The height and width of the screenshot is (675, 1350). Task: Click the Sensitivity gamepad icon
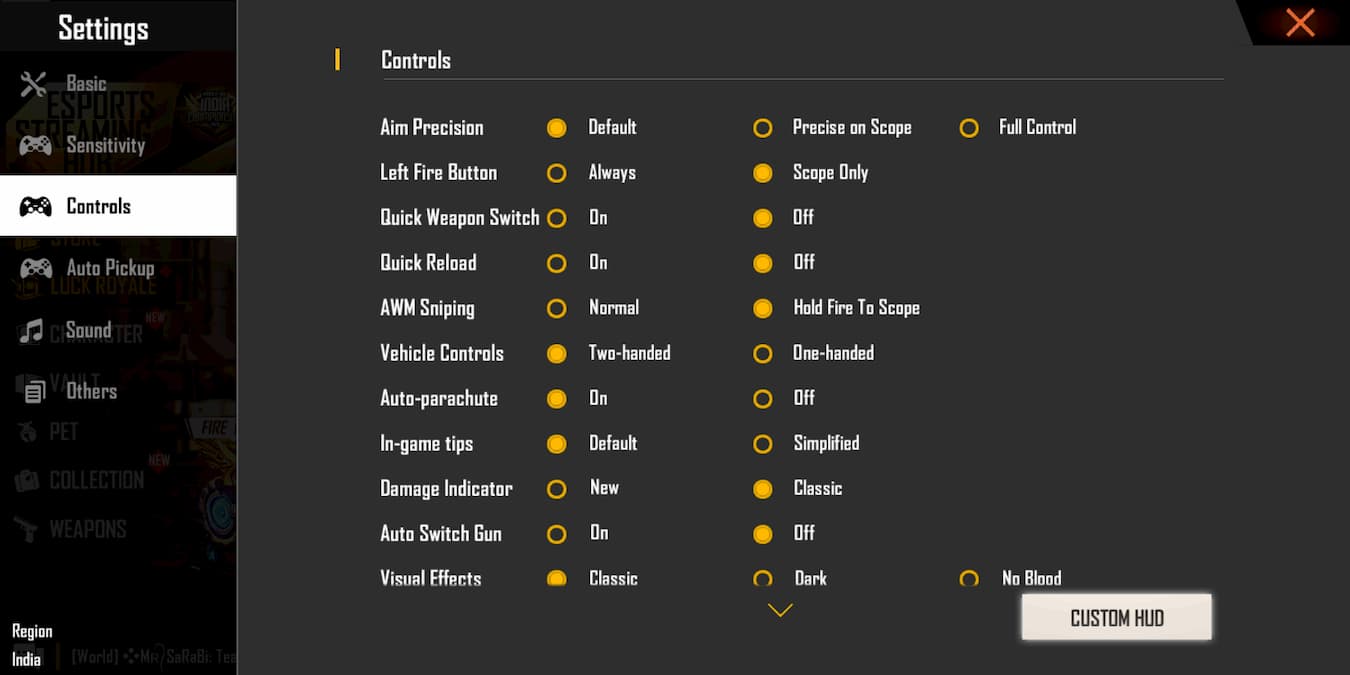[x=35, y=145]
